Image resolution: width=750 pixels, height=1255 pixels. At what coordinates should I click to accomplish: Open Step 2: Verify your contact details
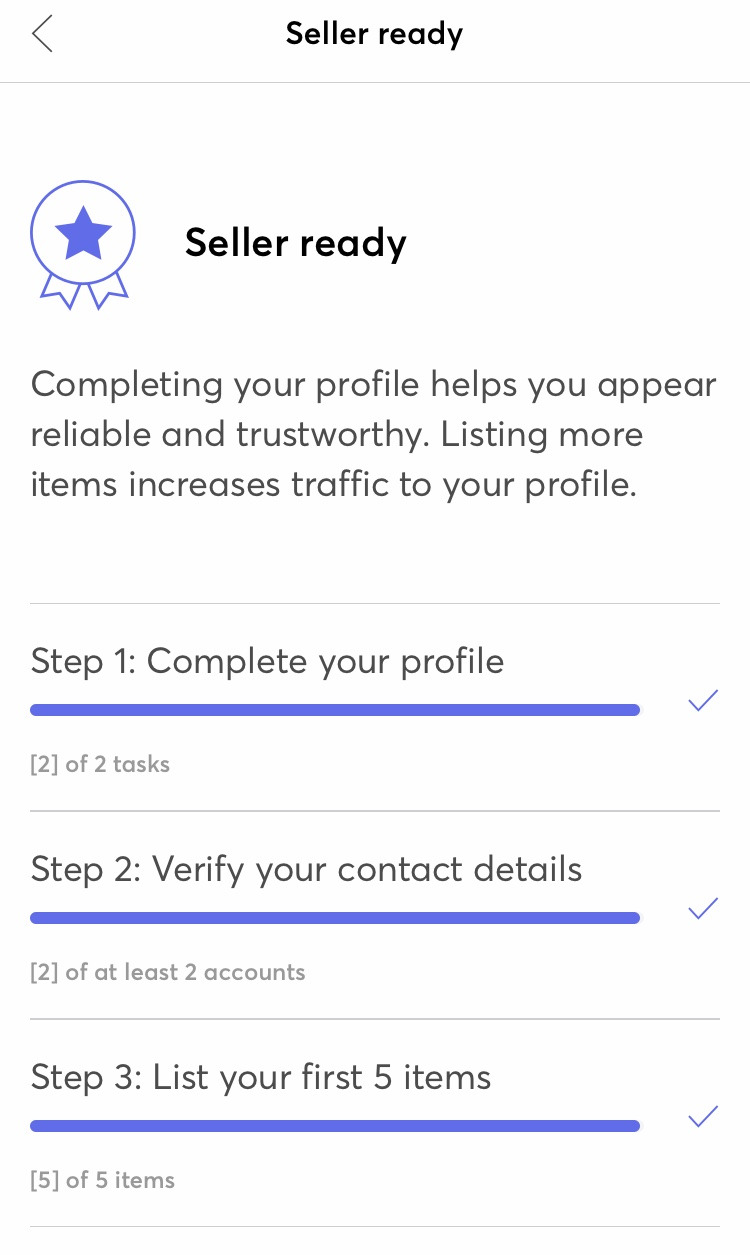click(x=306, y=869)
